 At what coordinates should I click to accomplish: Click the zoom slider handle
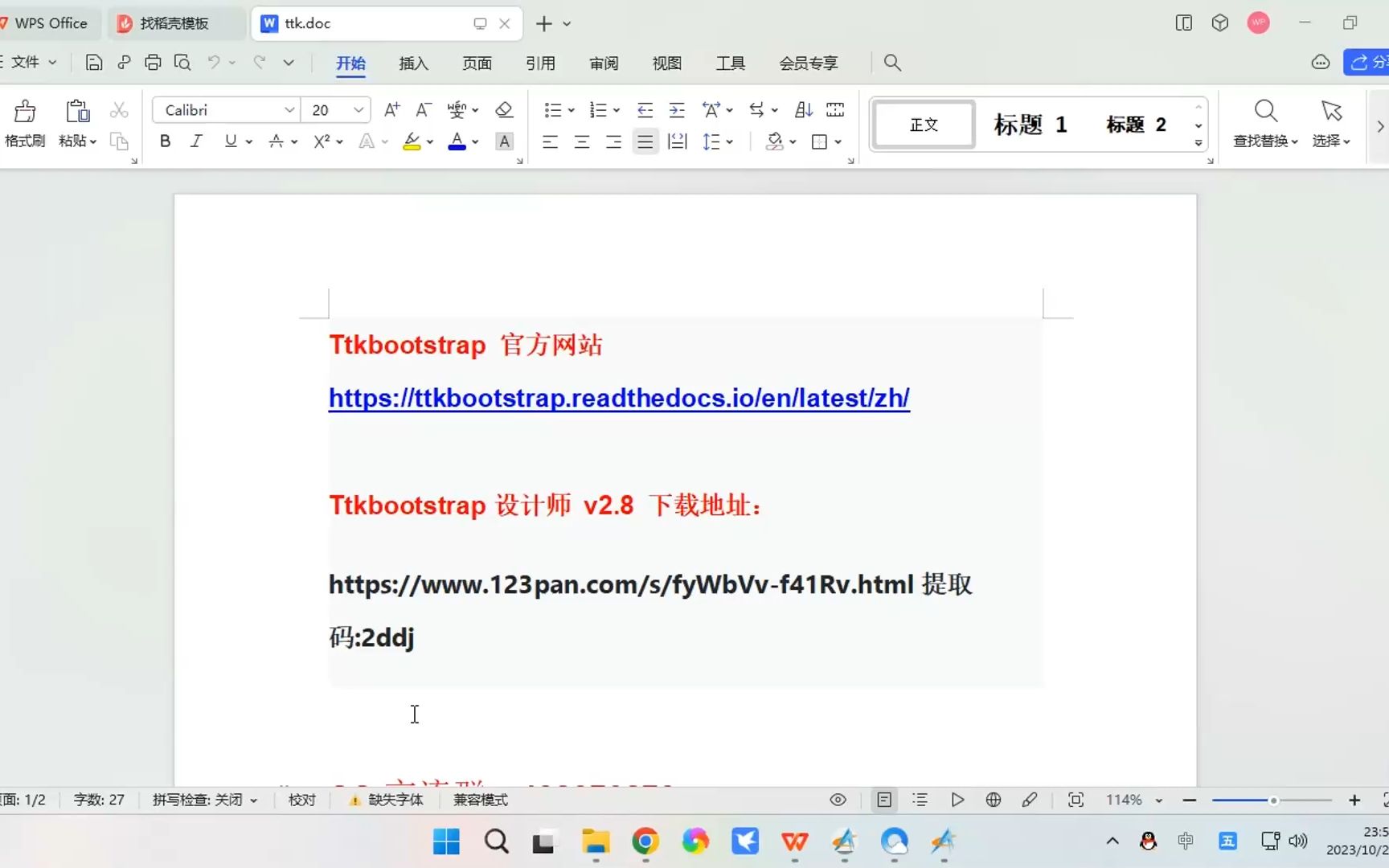[1273, 800]
